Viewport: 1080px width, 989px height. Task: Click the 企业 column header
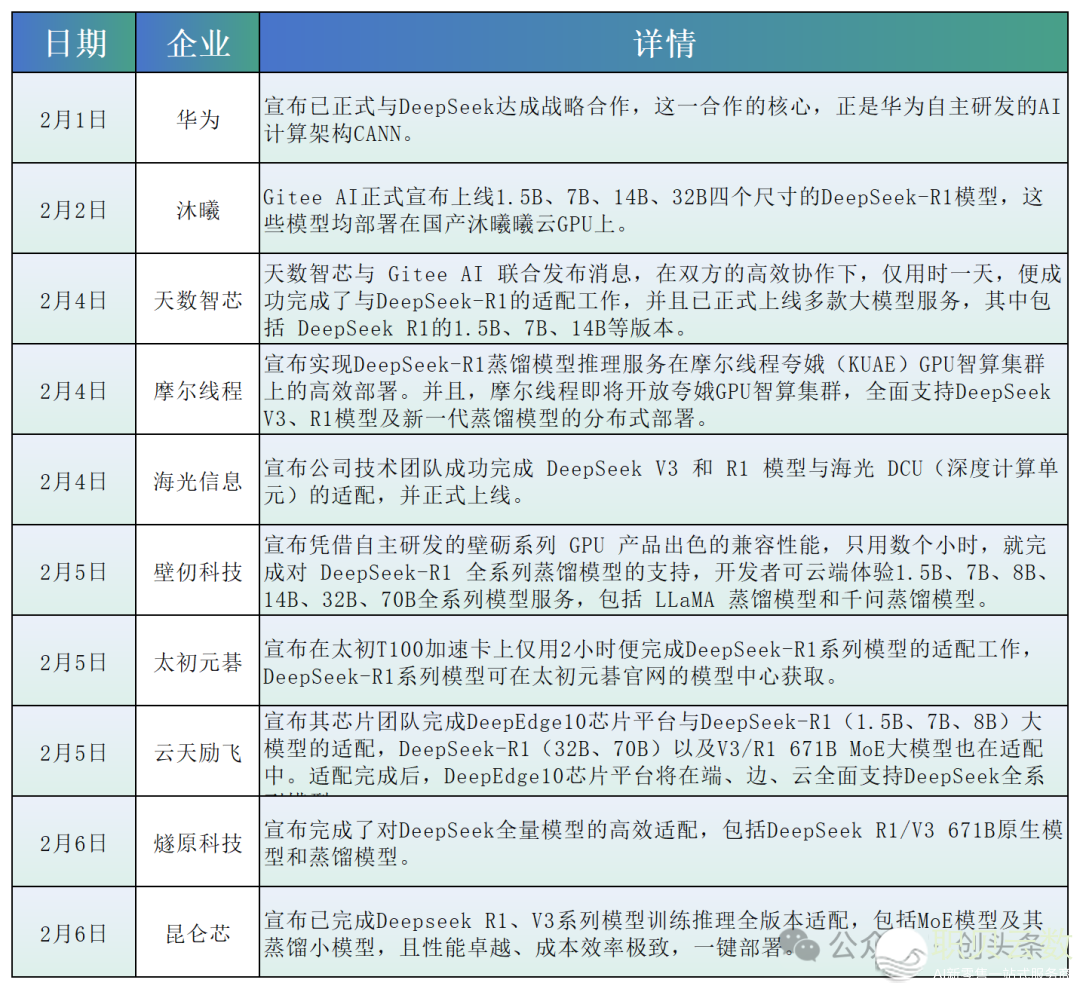(198, 44)
